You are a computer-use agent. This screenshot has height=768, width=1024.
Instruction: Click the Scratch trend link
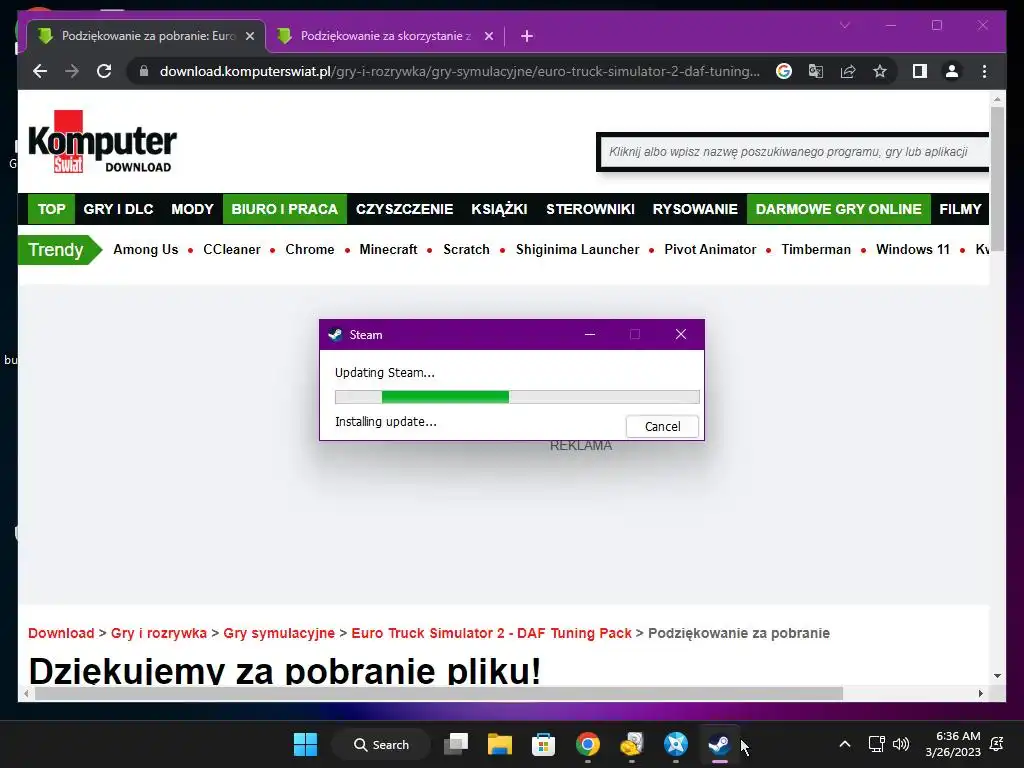pyautogui.click(x=466, y=249)
